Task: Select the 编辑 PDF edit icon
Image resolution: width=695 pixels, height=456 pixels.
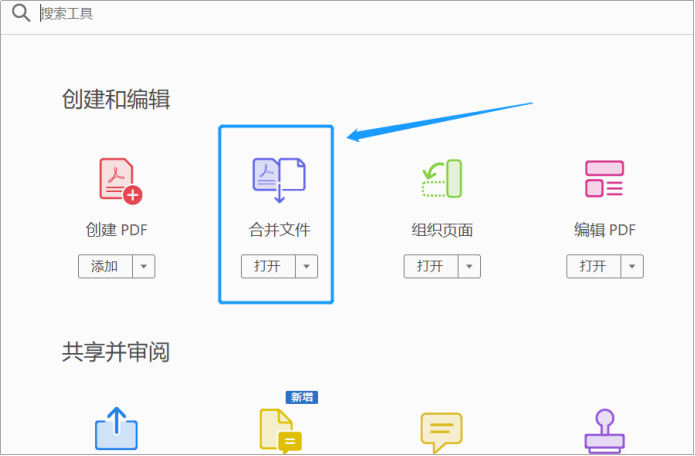Action: tap(604, 179)
